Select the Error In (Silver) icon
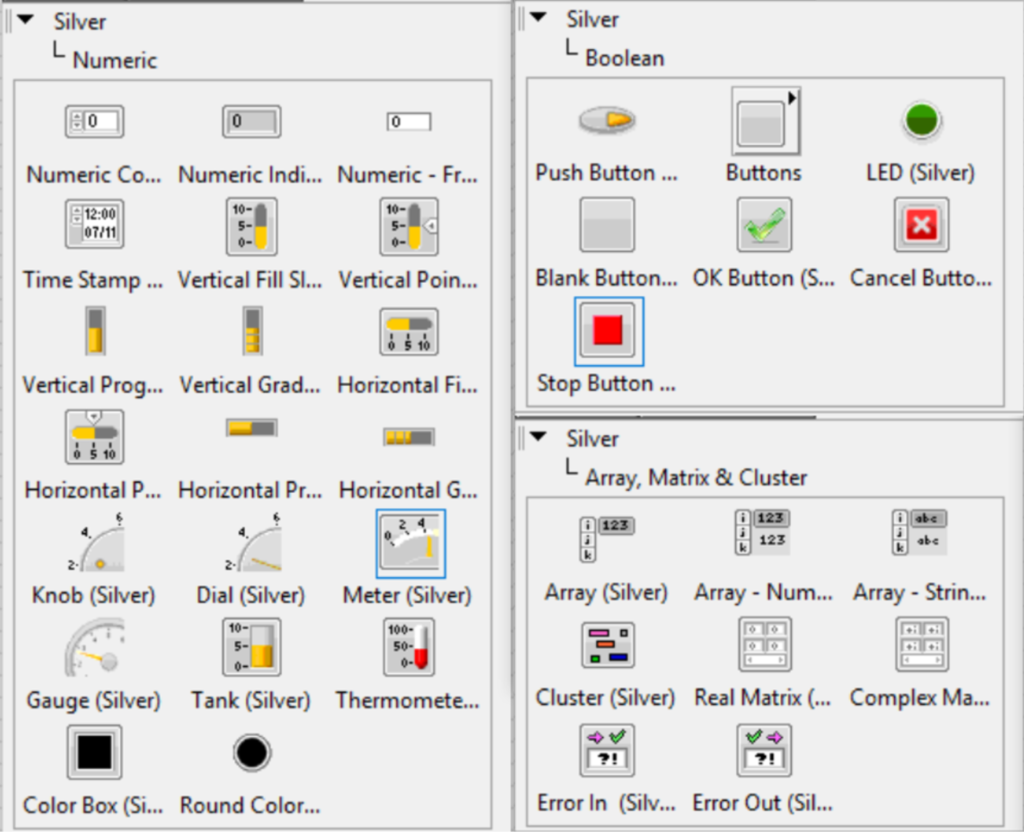The height and width of the screenshot is (832, 1024). coord(606,750)
